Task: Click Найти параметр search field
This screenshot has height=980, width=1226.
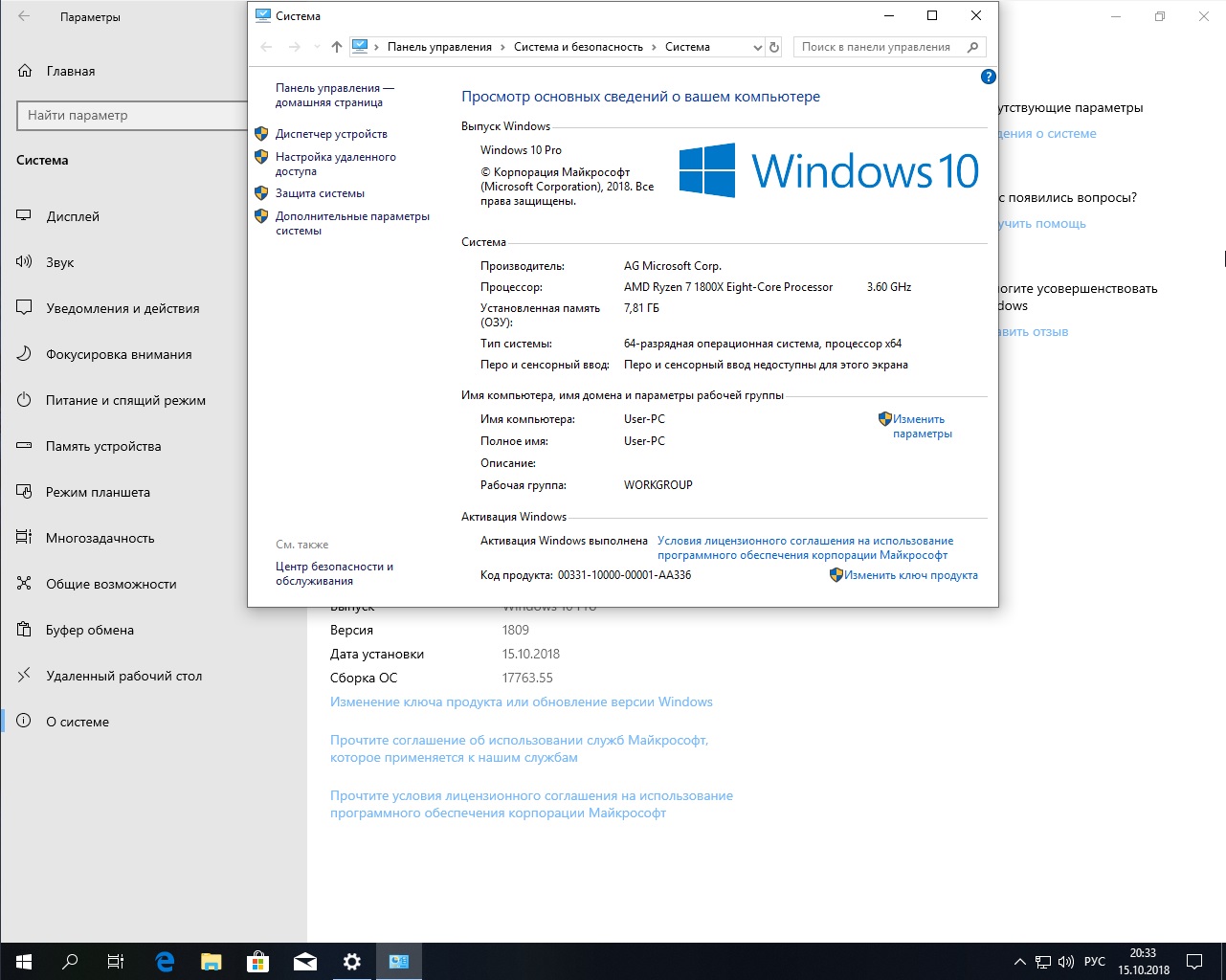Action: coord(132,115)
